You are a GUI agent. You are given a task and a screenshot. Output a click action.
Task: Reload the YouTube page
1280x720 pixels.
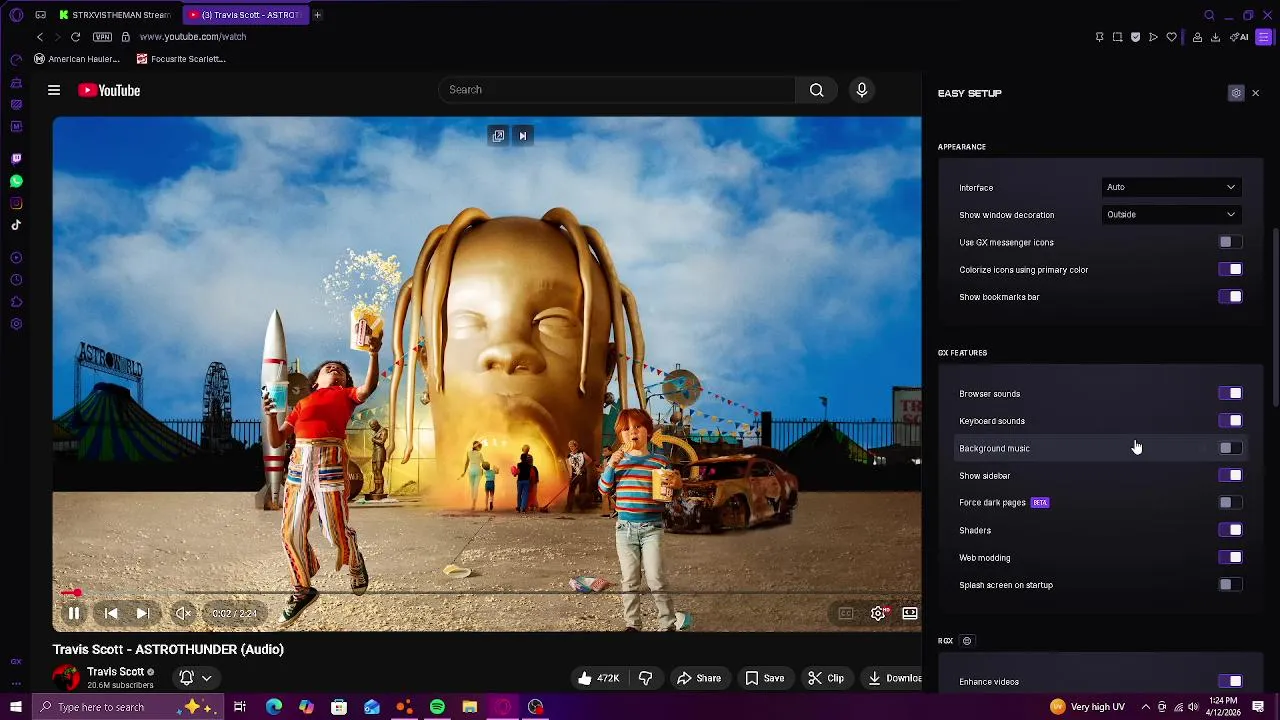pos(75,37)
